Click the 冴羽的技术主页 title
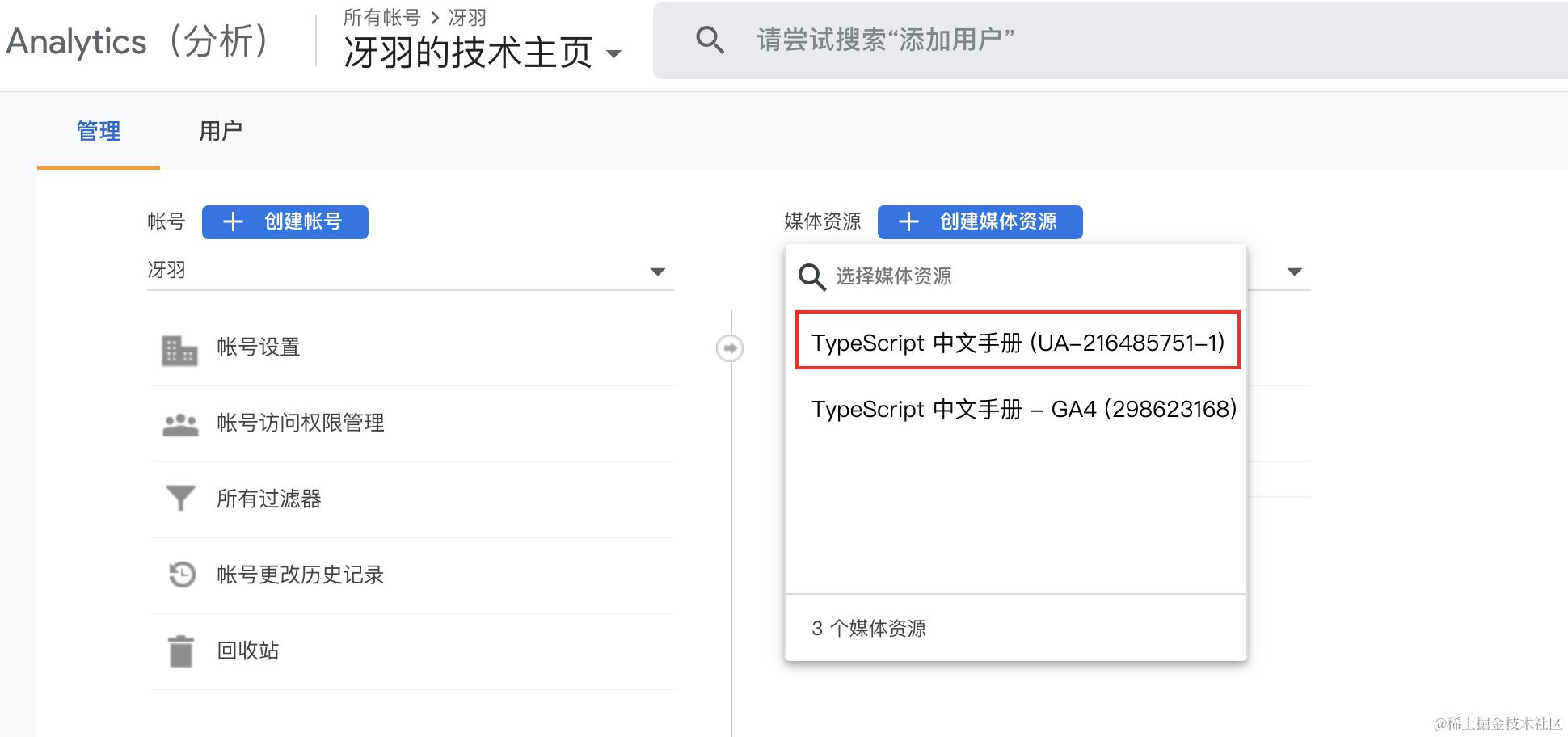1568x737 pixels. [x=468, y=53]
